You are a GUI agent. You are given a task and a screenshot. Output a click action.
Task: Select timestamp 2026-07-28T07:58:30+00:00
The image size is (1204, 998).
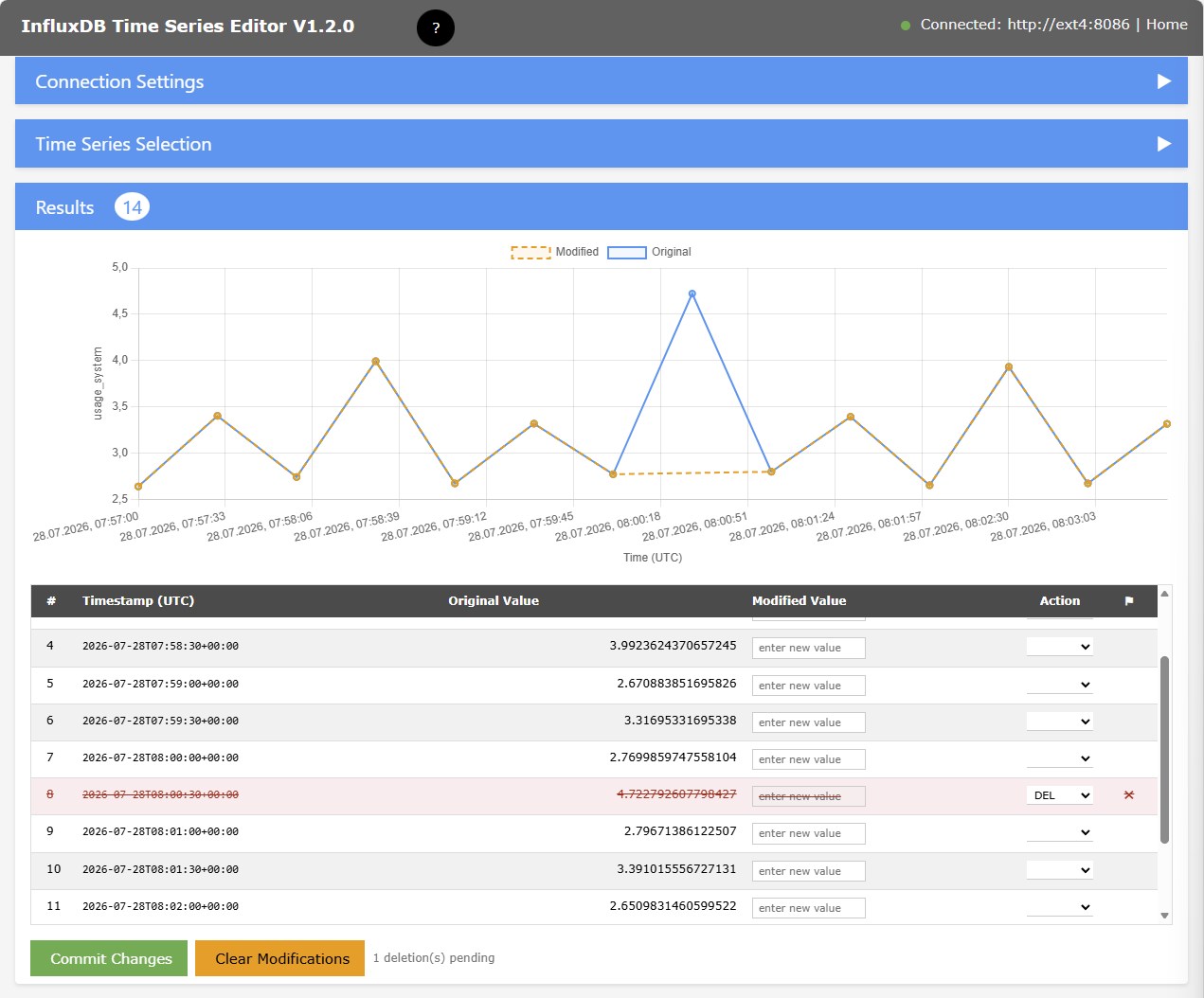pyautogui.click(x=160, y=646)
